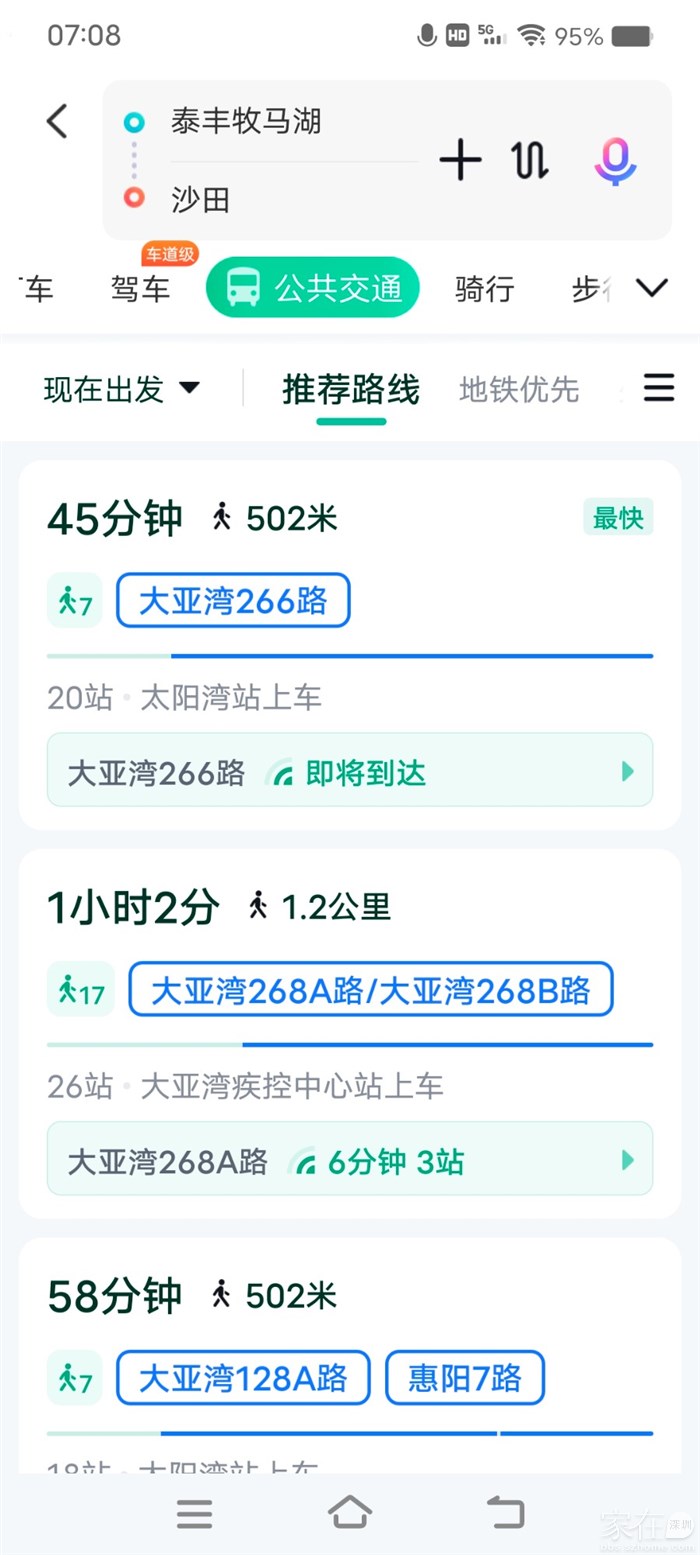The image size is (700, 1555).
Task: Swap origin and destination locations
Action: 530,160
